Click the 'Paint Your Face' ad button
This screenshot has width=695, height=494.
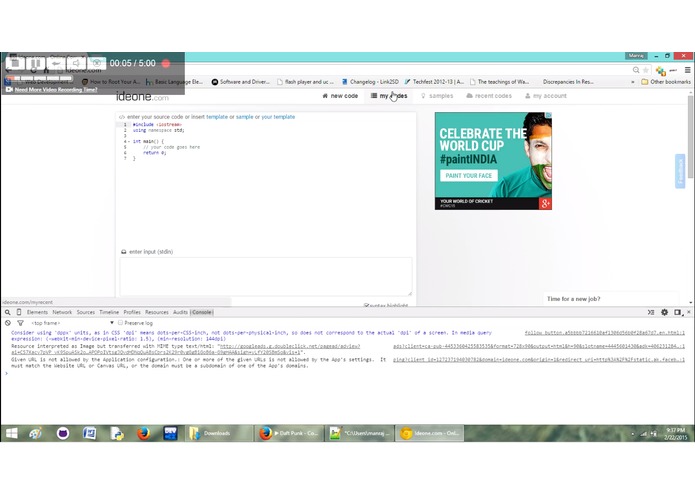click(469, 175)
